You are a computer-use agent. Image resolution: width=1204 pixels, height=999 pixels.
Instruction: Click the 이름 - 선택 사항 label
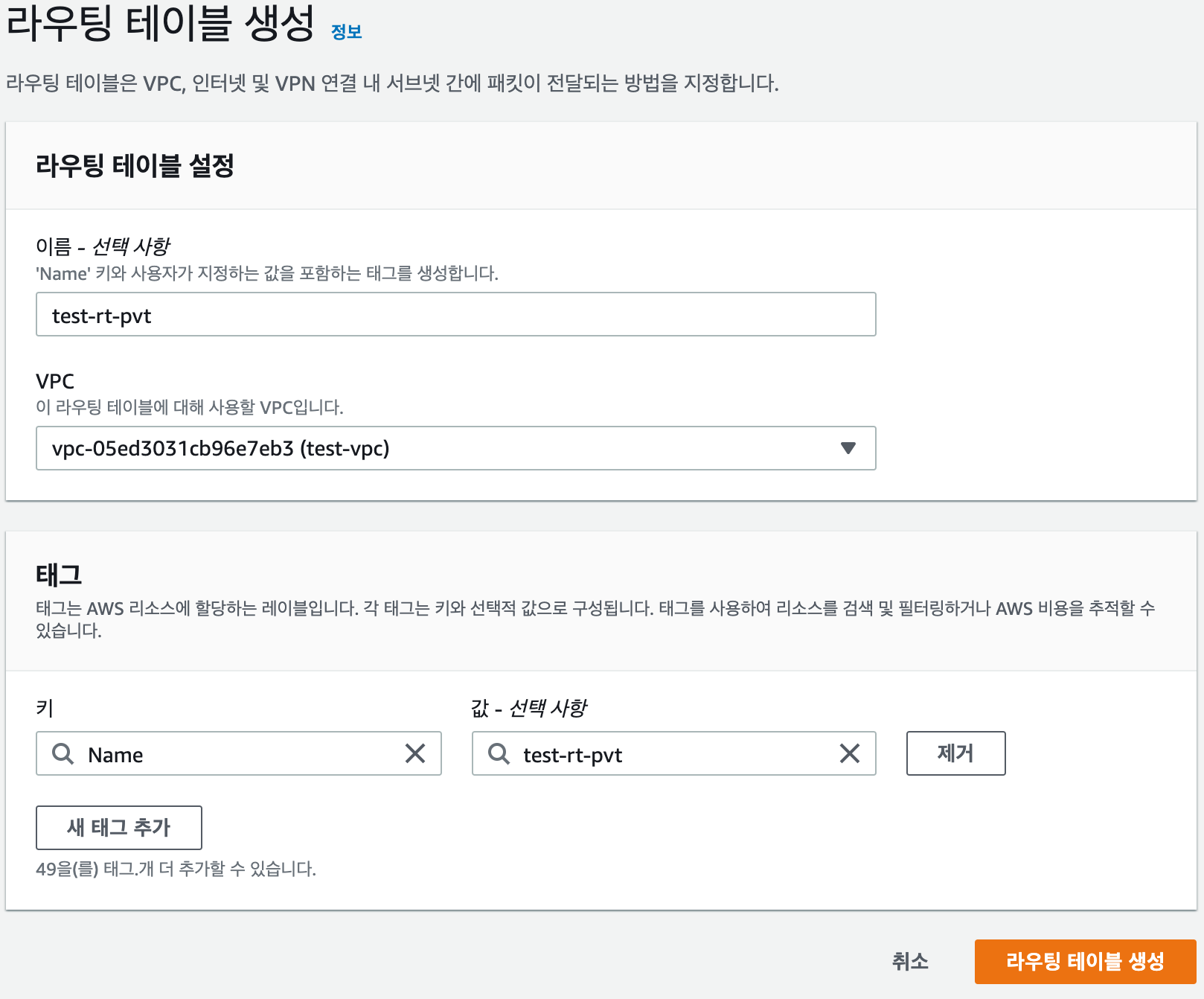pos(103,246)
